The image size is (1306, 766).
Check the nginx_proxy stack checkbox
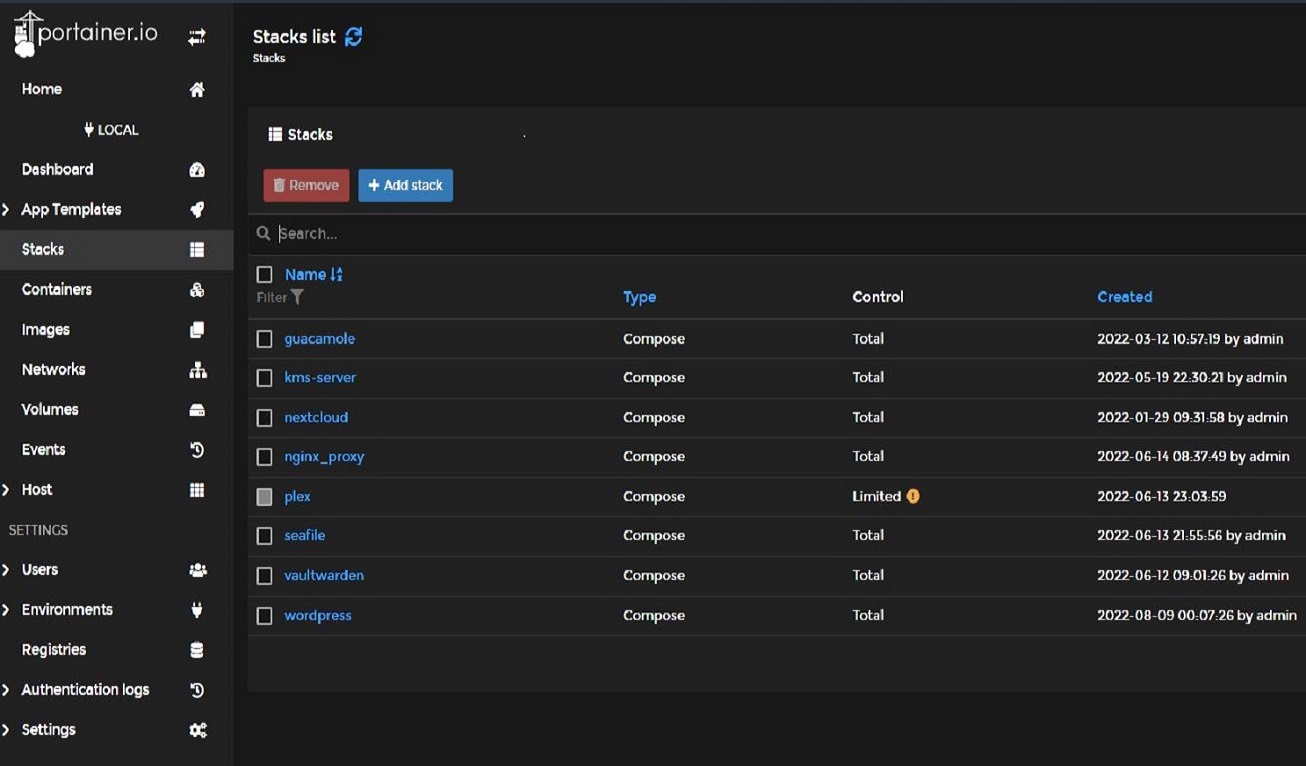point(264,457)
